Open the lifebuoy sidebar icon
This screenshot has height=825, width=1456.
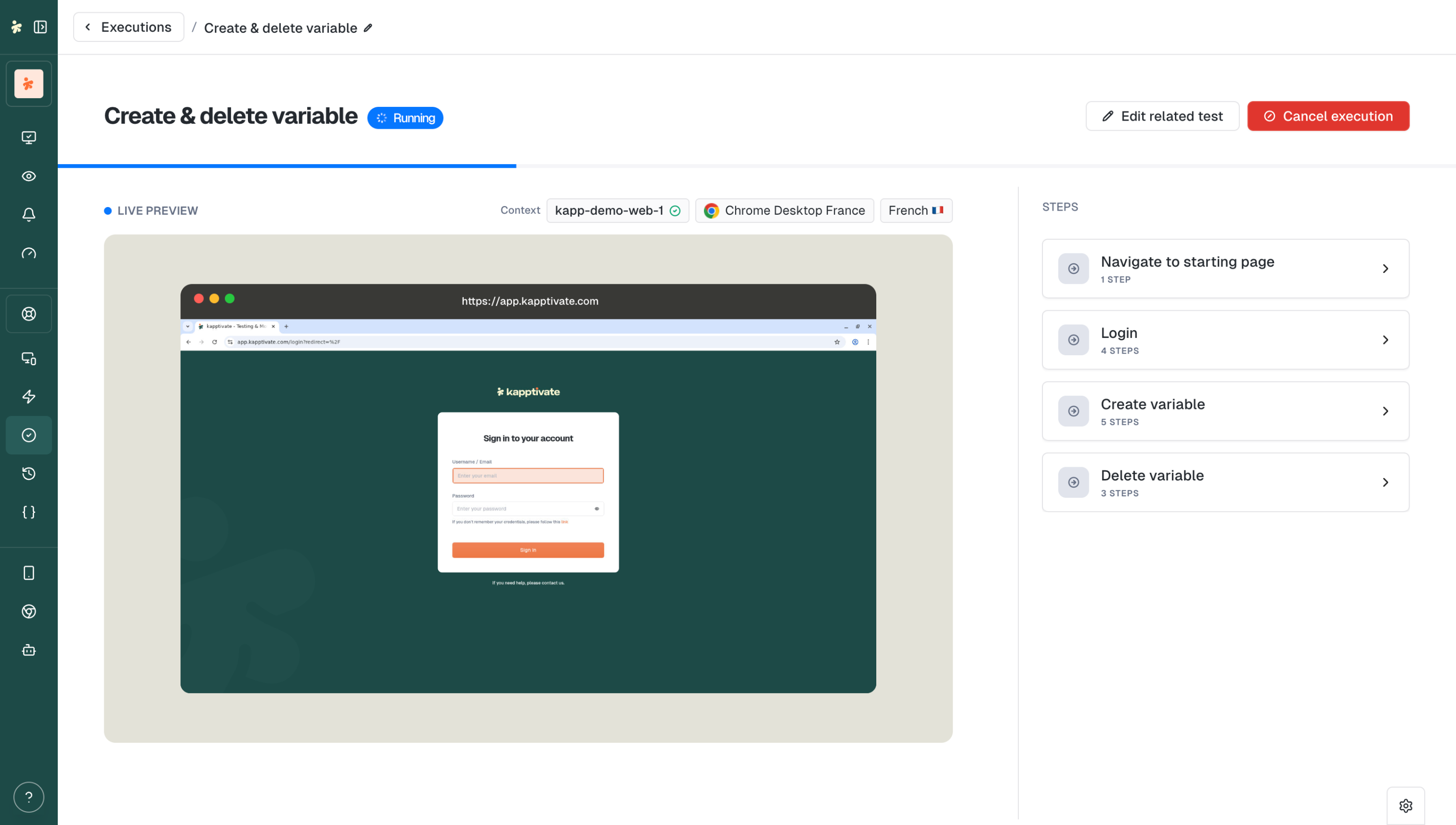[x=29, y=314]
